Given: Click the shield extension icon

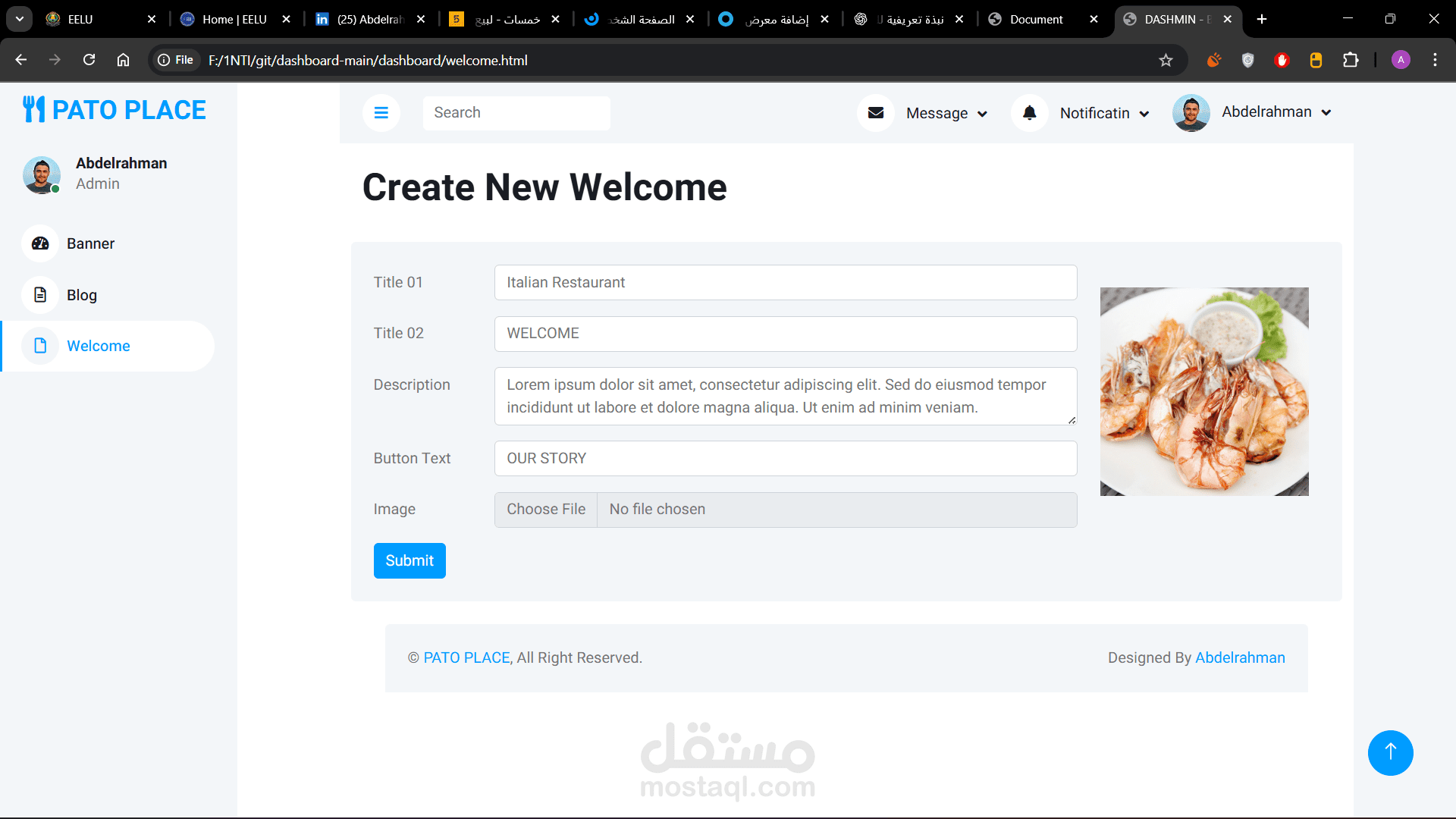Looking at the screenshot, I should click(1247, 60).
